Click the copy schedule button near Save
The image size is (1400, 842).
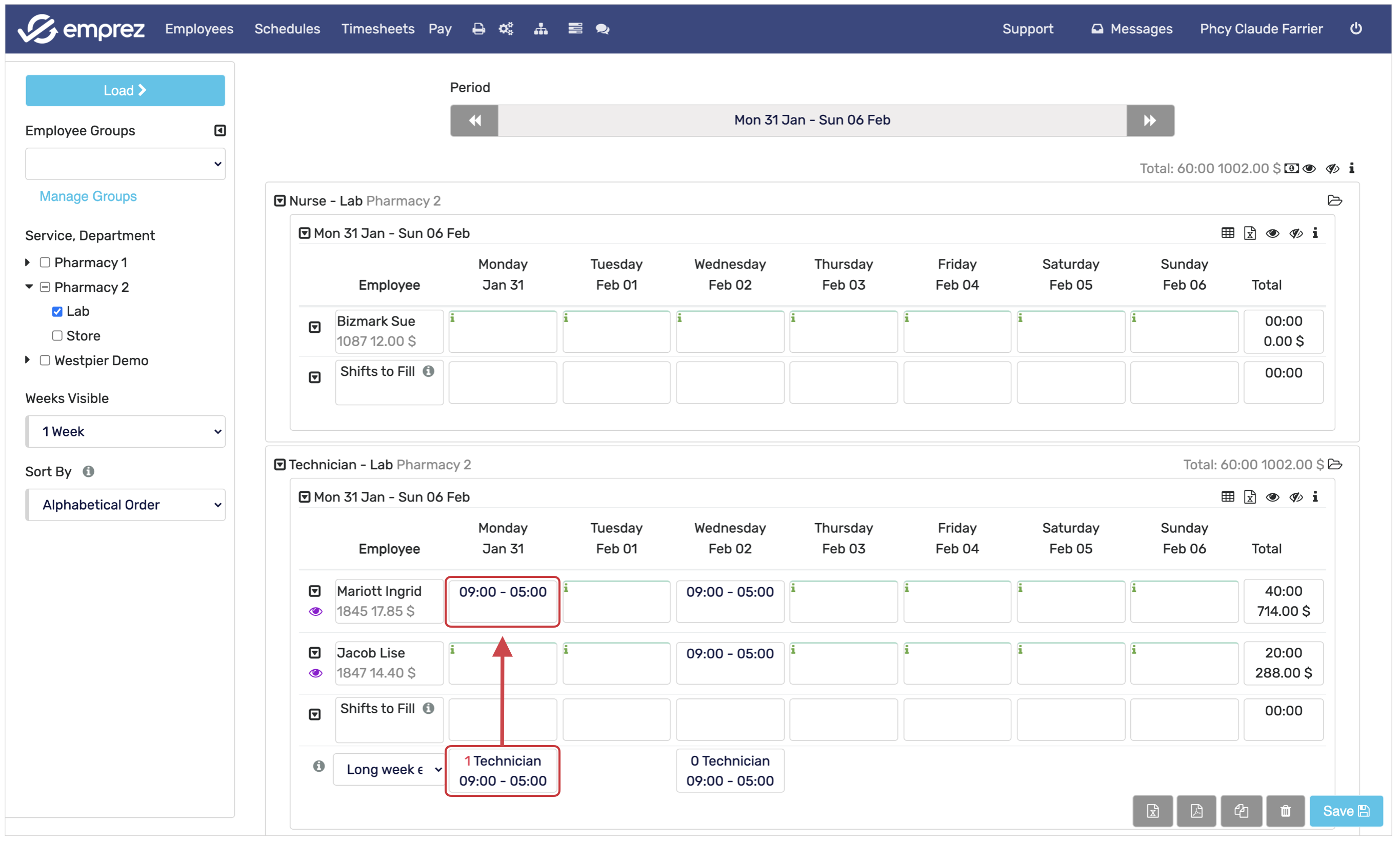coord(1241,810)
